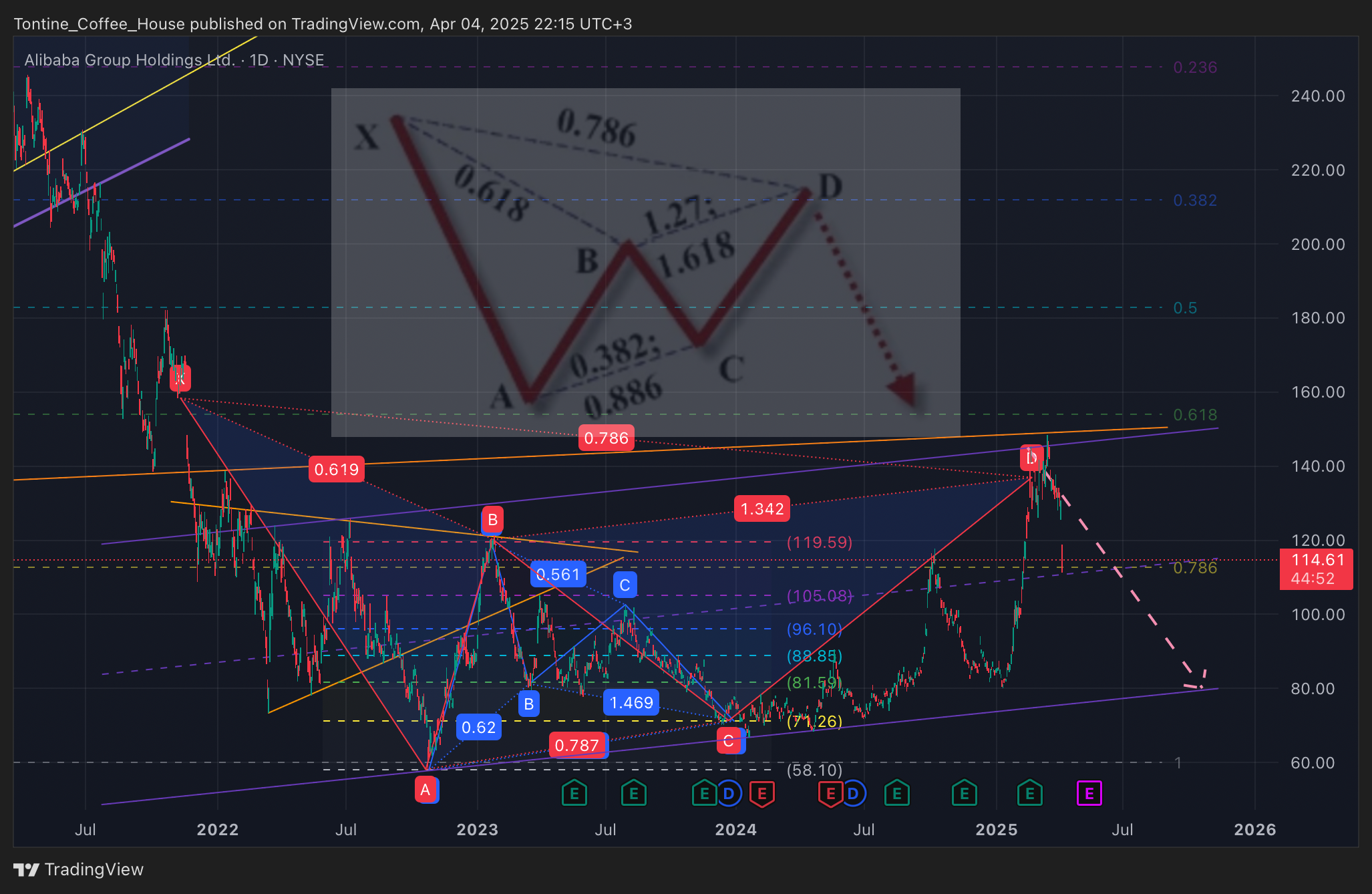Click the harmonic pattern reference image

click(x=645, y=263)
